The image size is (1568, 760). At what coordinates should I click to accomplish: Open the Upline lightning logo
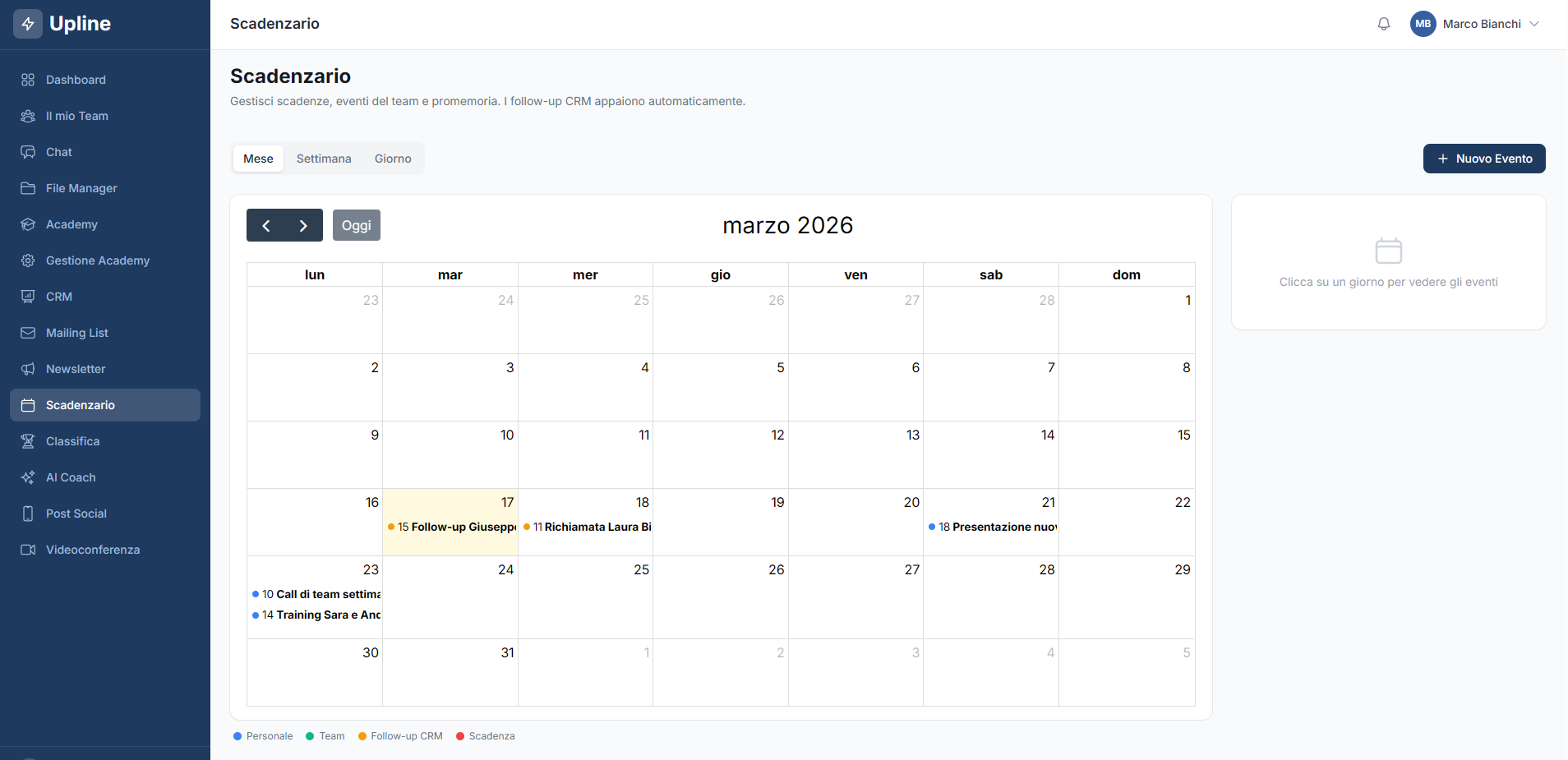click(x=28, y=24)
